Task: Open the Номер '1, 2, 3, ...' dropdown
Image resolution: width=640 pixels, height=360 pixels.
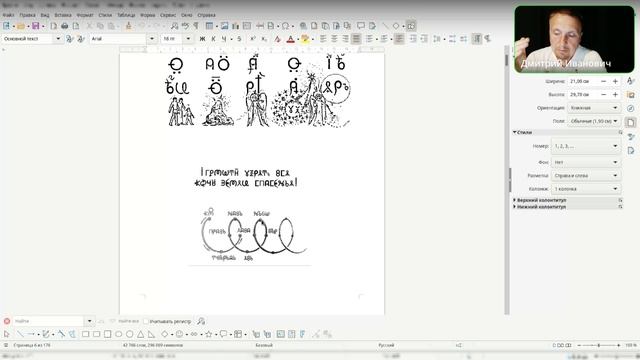Action: click(586, 146)
